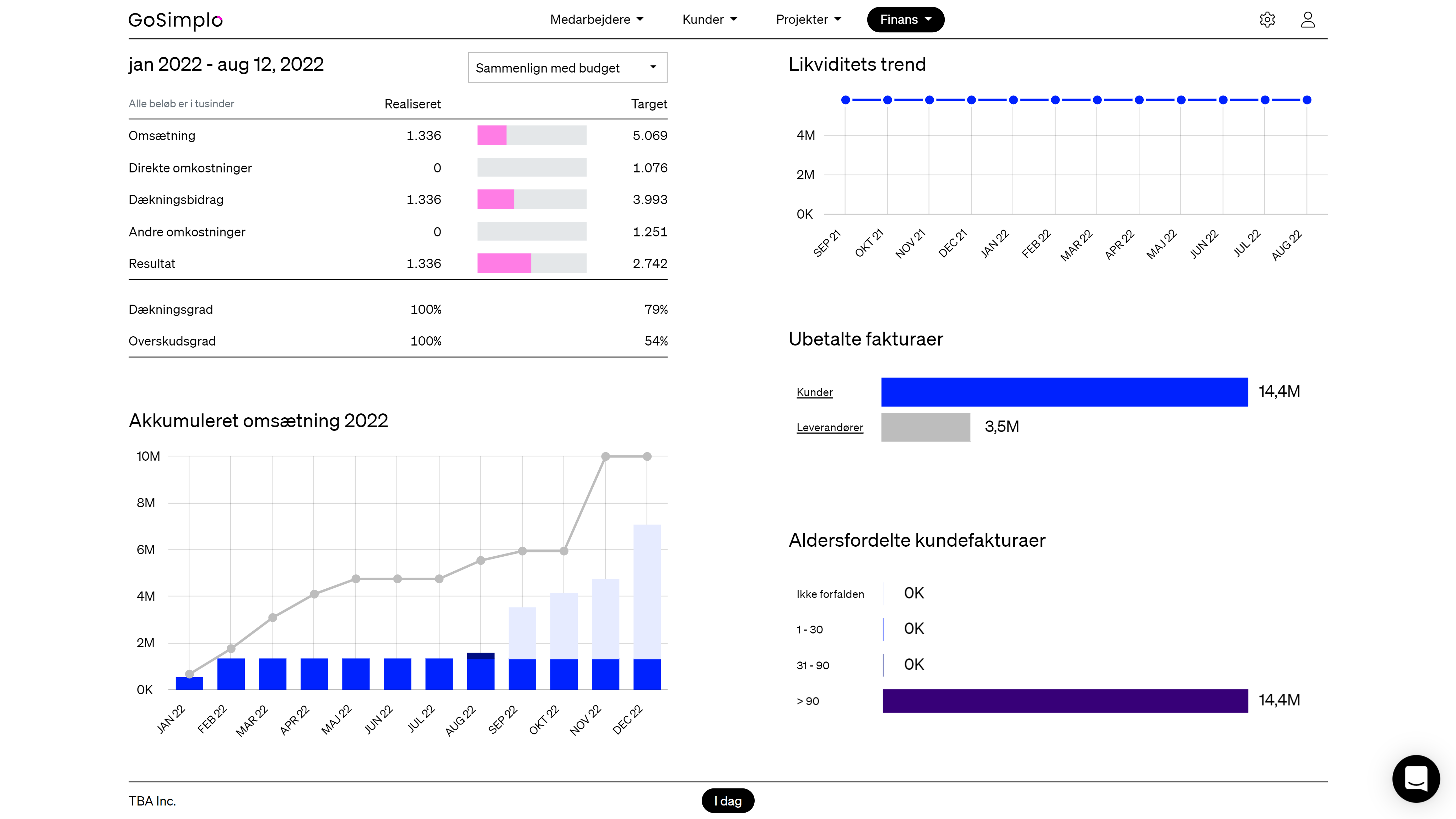Click the I dag button

[x=727, y=800]
